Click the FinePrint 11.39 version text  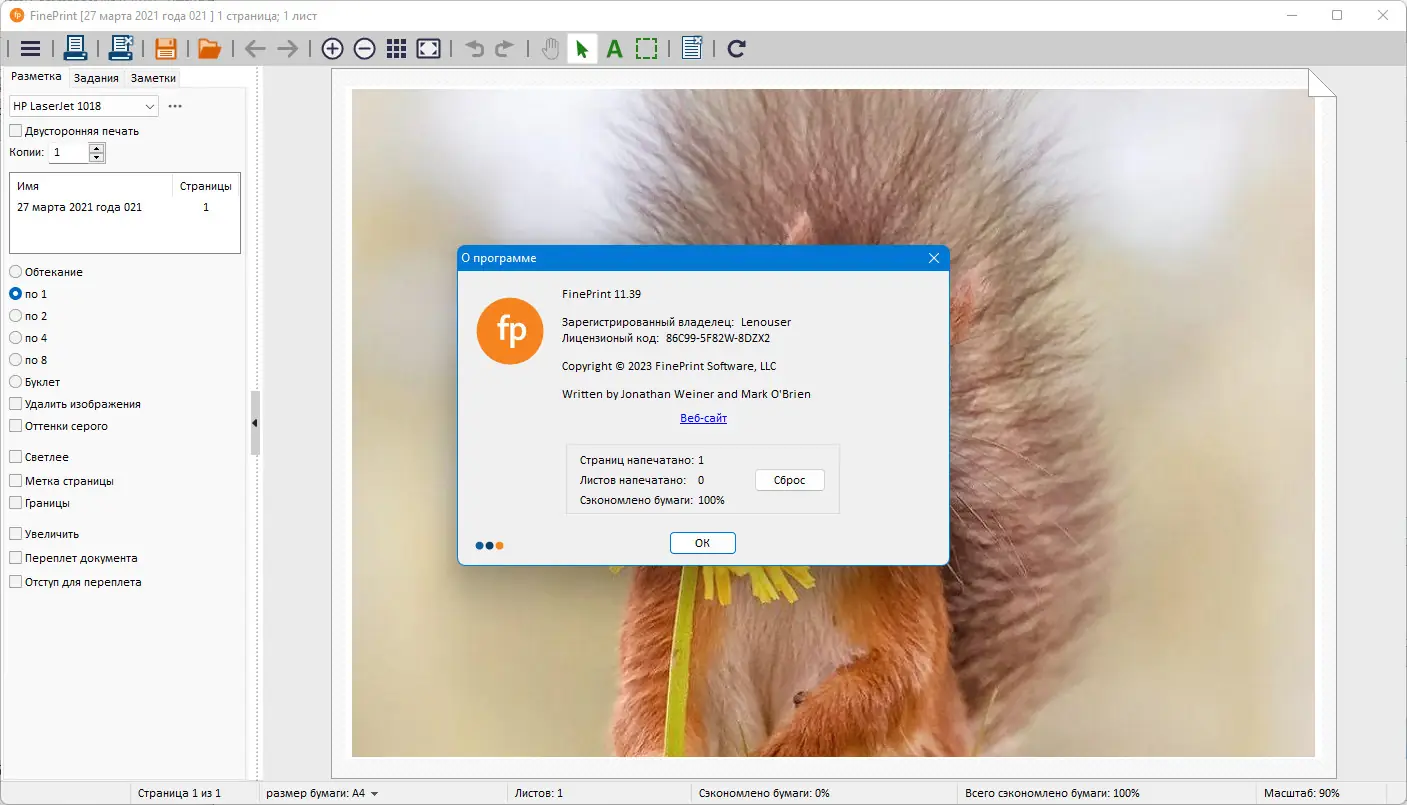click(601, 294)
